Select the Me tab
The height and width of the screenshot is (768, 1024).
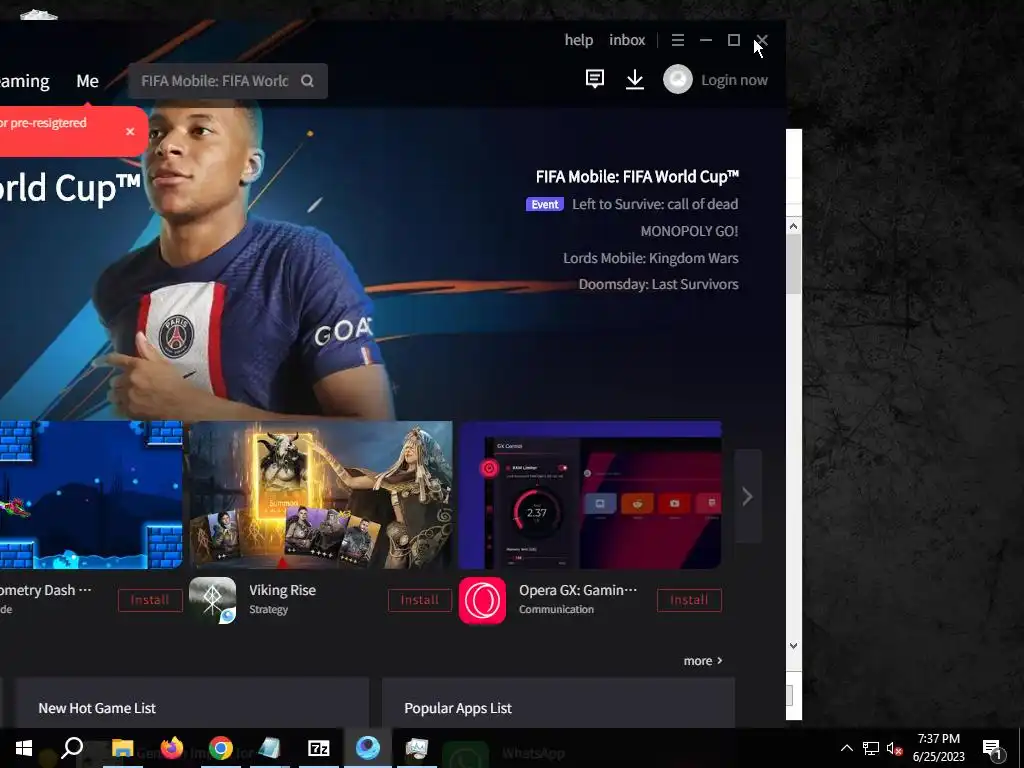tap(88, 81)
